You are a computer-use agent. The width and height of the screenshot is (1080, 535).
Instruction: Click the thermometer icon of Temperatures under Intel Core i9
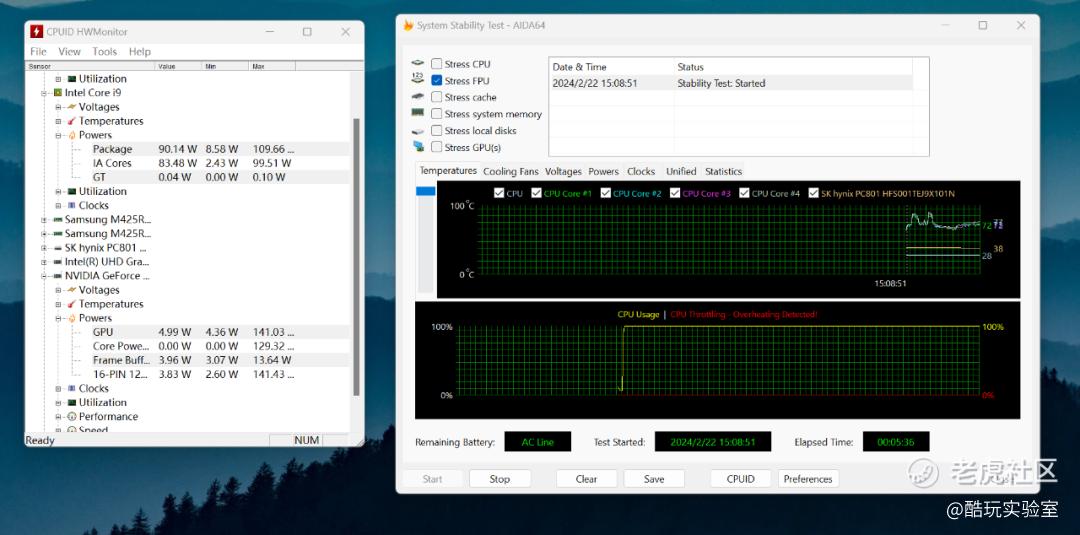click(x=72, y=120)
